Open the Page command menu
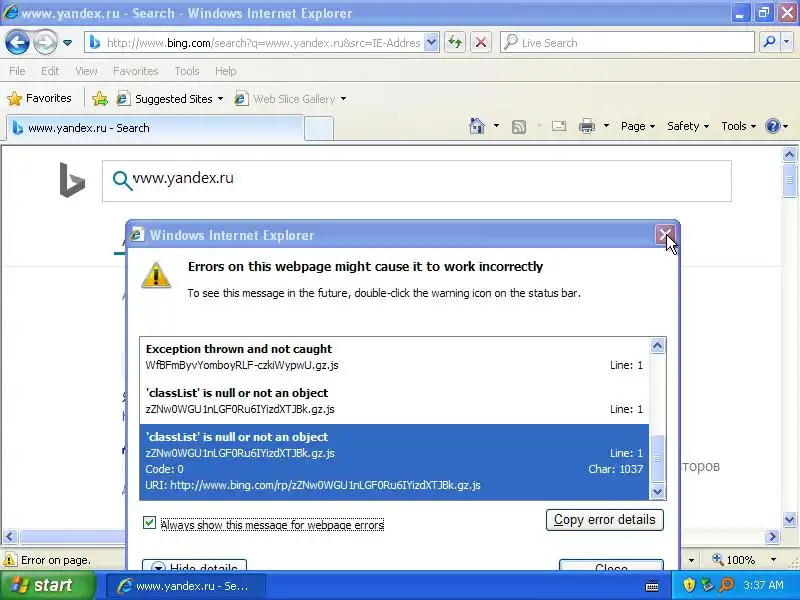The width and height of the screenshot is (800, 600). point(638,126)
